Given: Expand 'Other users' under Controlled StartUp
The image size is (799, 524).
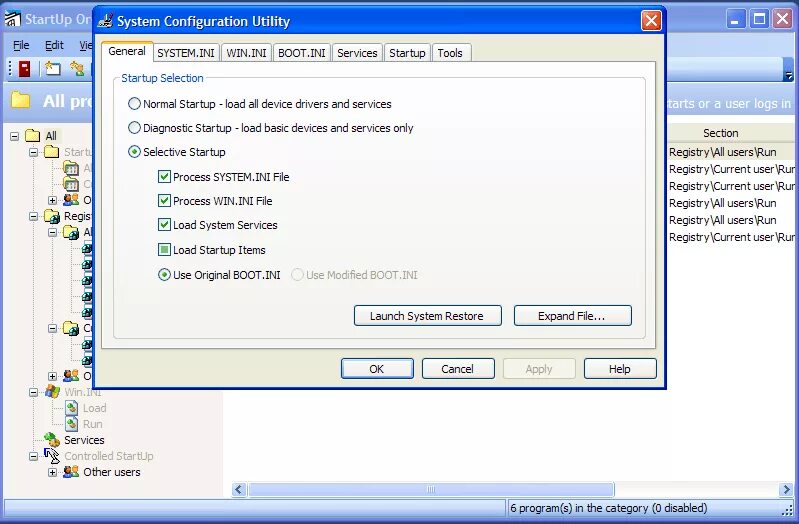Looking at the screenshot, I should [x=52, y=472].
